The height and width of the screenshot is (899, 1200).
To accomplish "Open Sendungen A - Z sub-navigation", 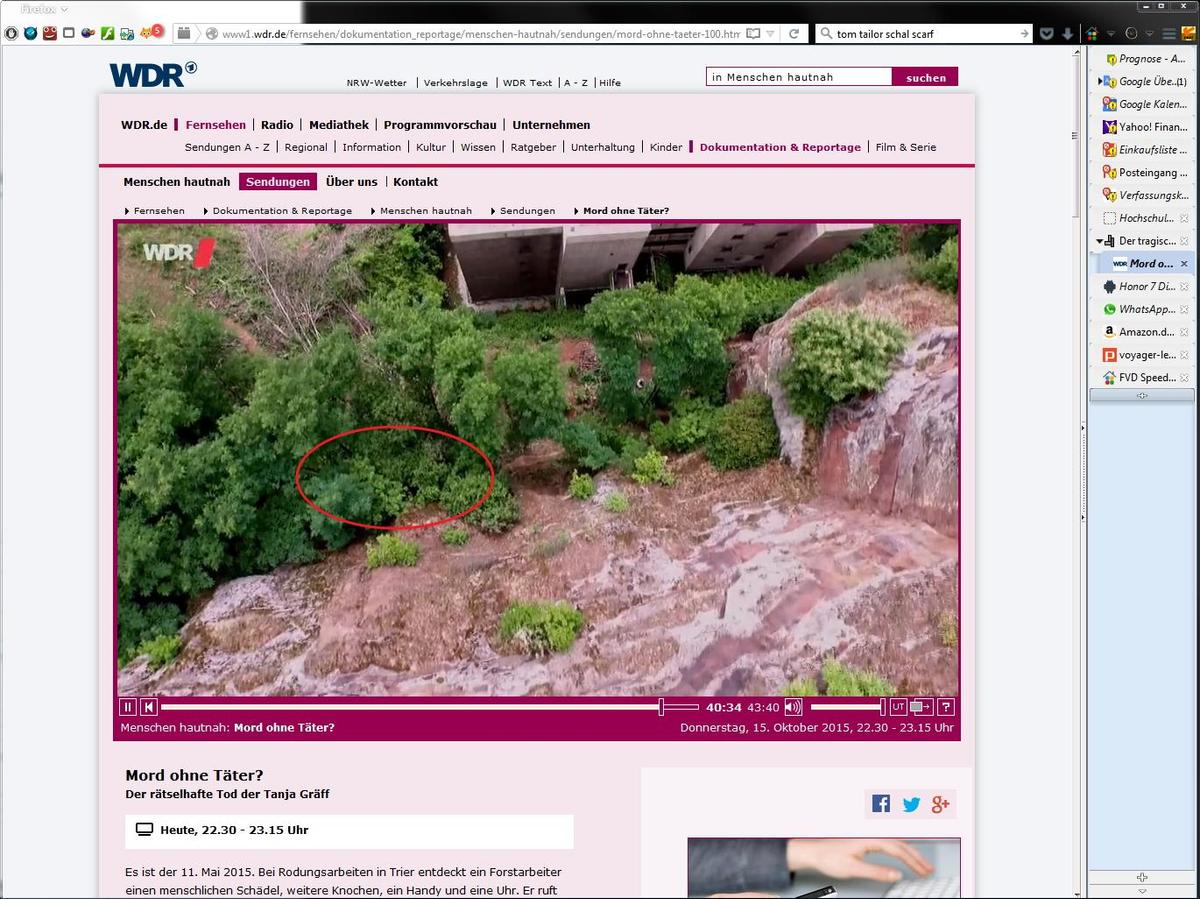I will pyautogui.click(x=227, y=147).
